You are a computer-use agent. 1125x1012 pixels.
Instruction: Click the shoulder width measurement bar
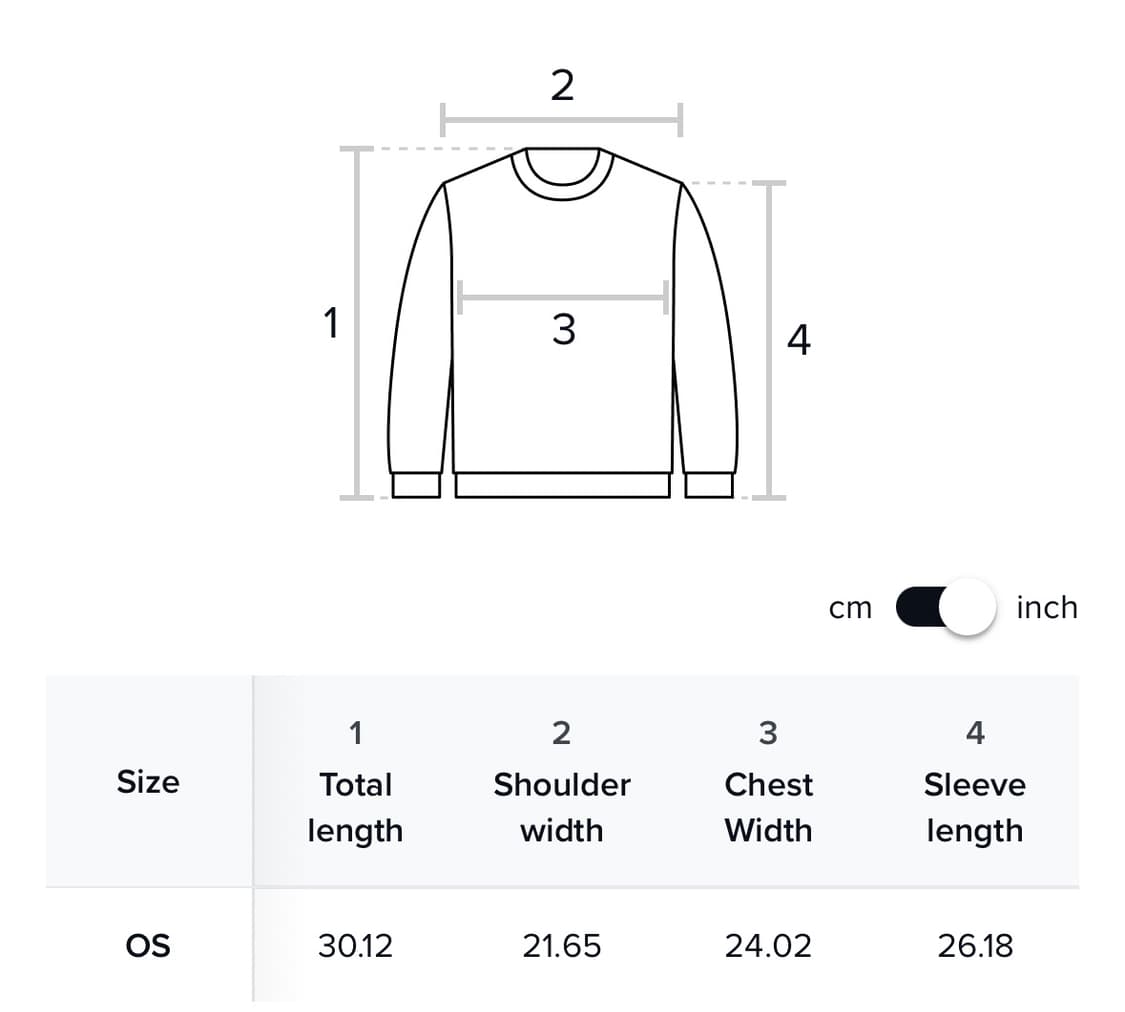[561, 120]
